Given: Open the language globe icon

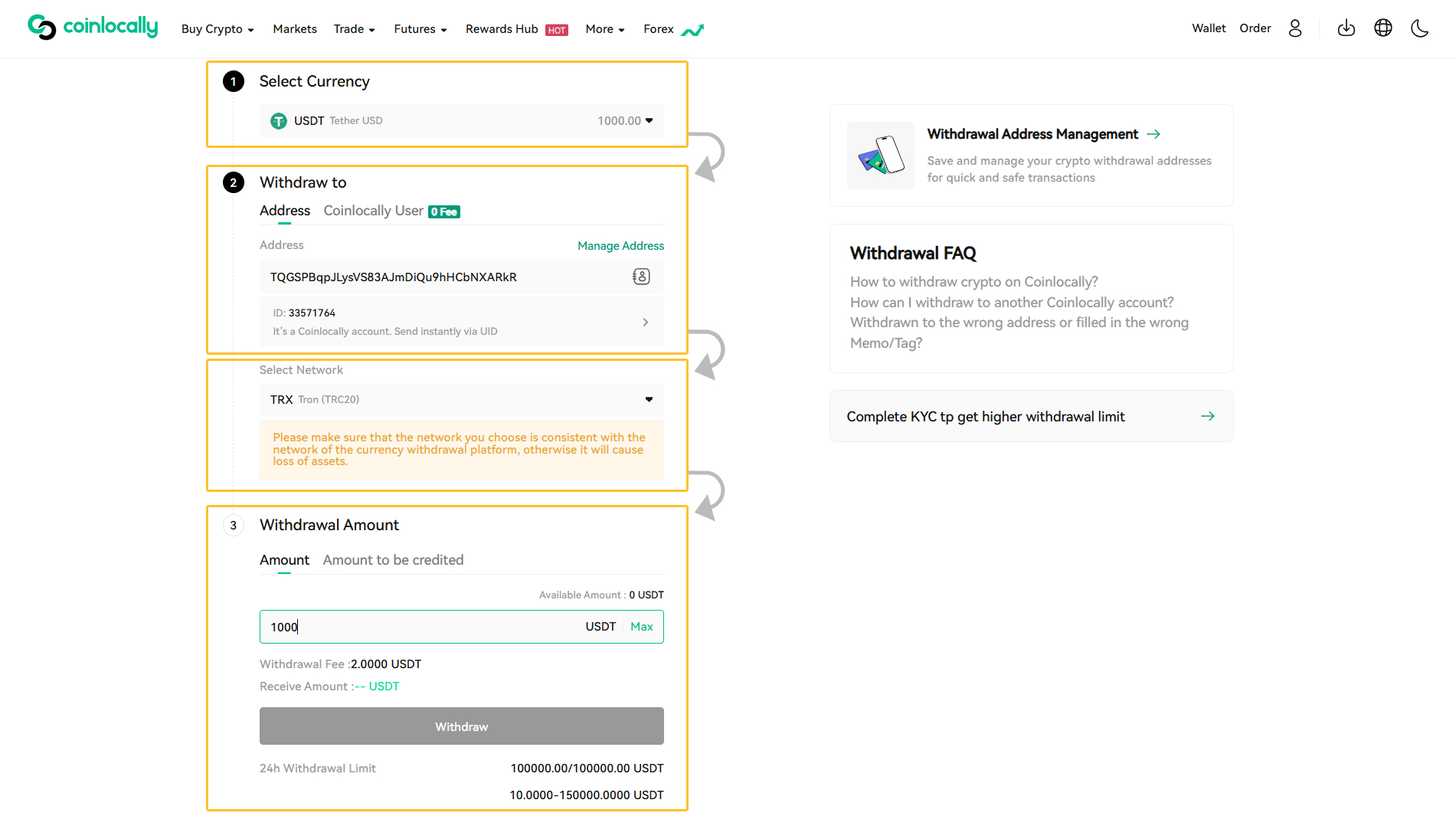Looking at the screenshot, I should 1383,28.
